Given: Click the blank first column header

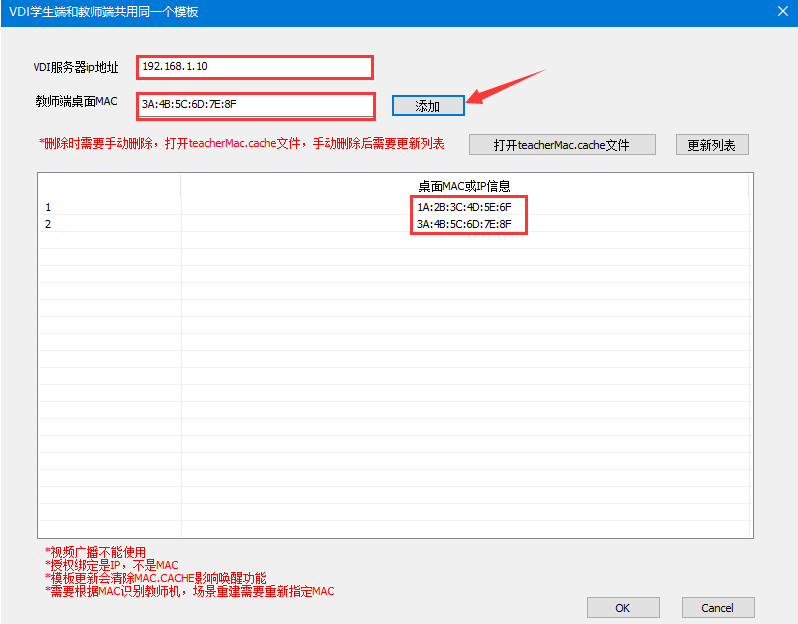Looking at the screenshot, I should [109, 186].
